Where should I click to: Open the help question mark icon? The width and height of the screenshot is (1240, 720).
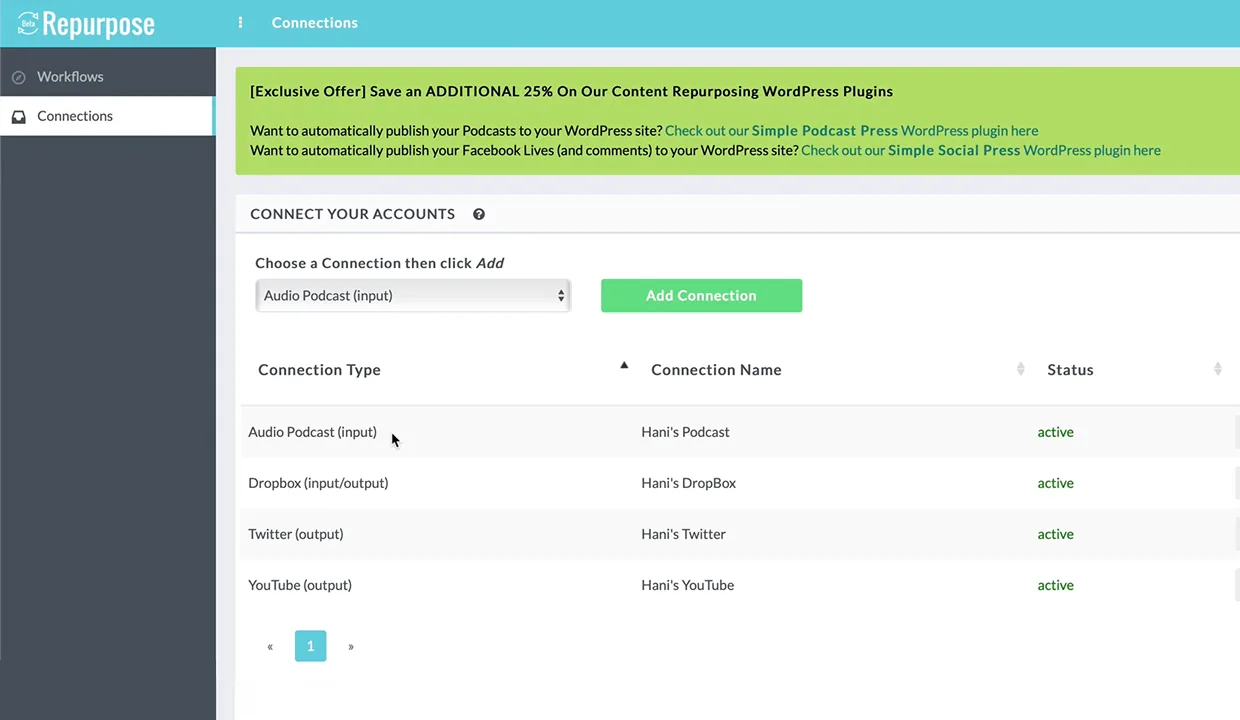point(479,214)
